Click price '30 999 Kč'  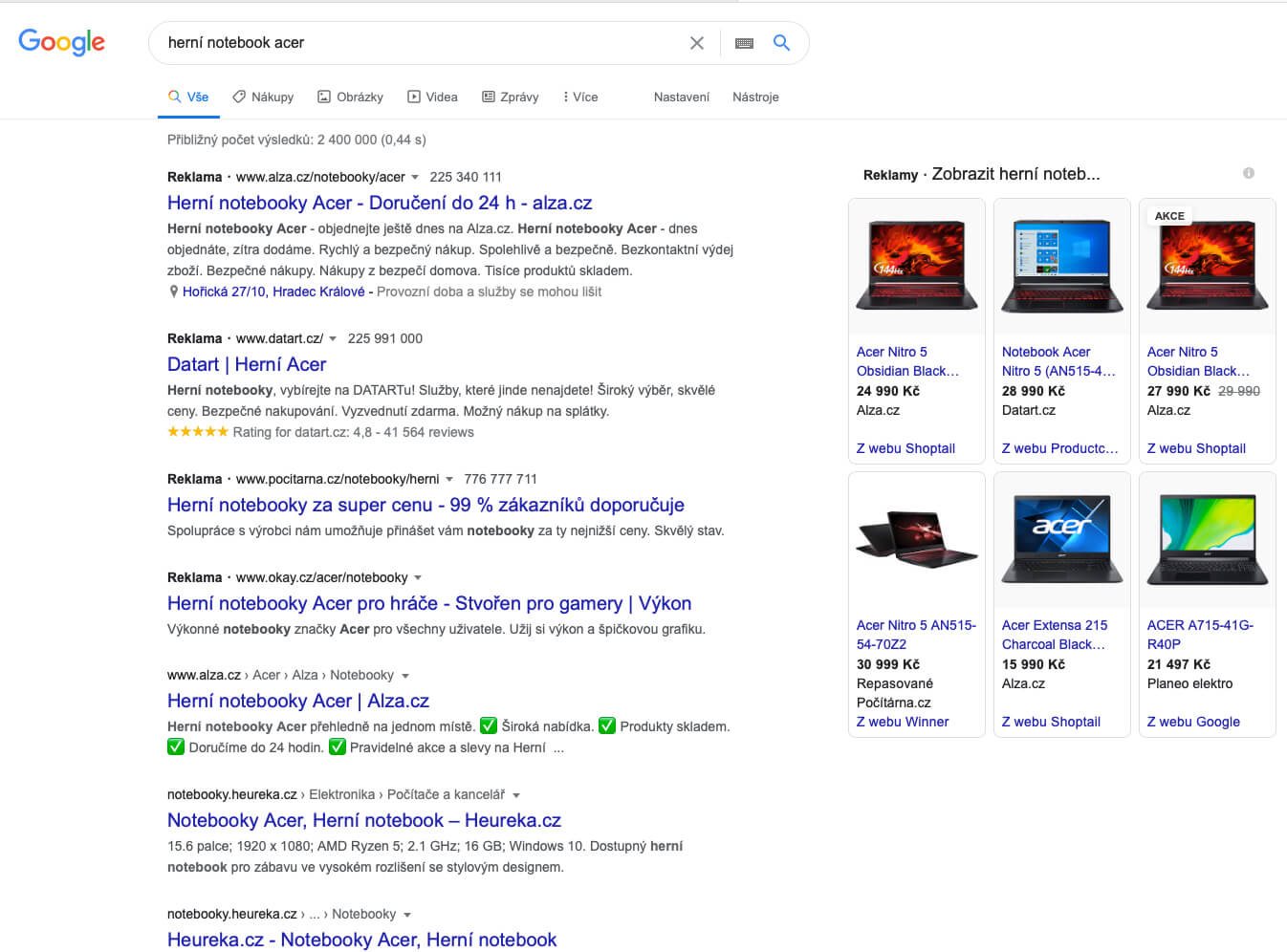[888, 664]
